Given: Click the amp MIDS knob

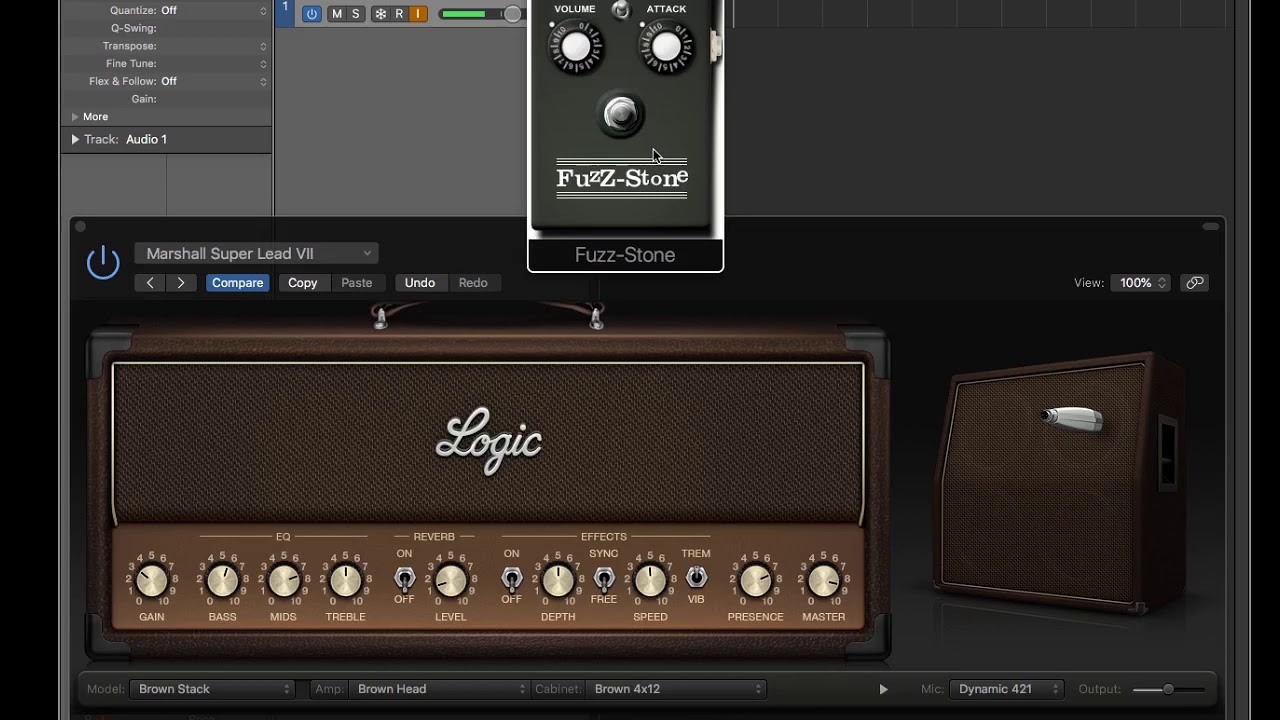Looking at the screenshot, I should (x=283, y=580).
